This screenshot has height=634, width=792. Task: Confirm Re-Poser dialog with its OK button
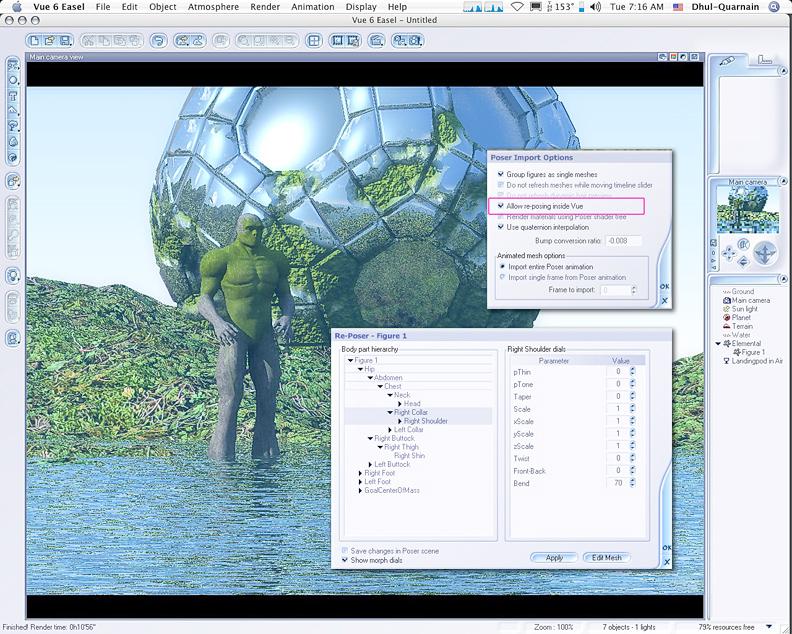(667, 548)
